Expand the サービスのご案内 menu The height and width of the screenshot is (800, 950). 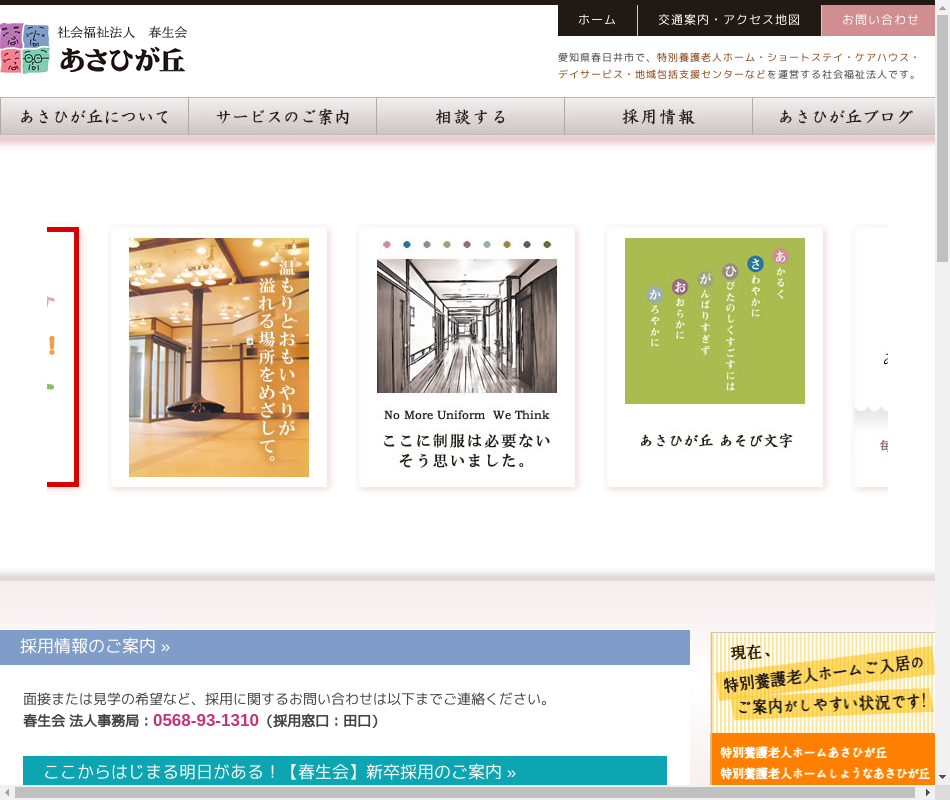point(283,117)
